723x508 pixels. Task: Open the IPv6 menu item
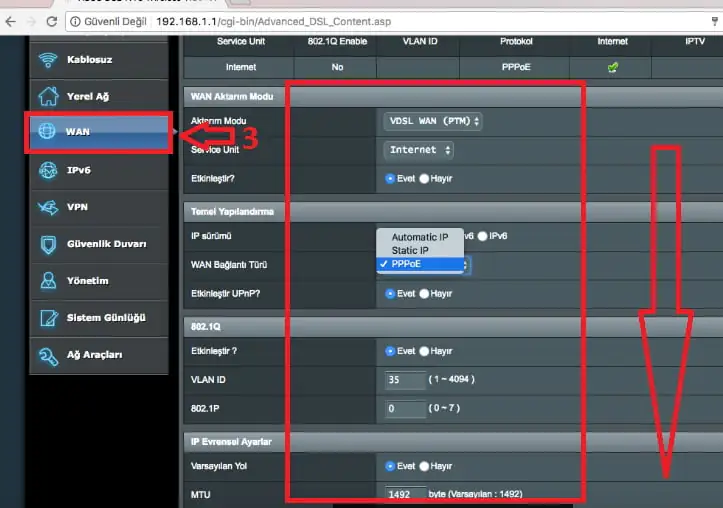click(99, 170)
